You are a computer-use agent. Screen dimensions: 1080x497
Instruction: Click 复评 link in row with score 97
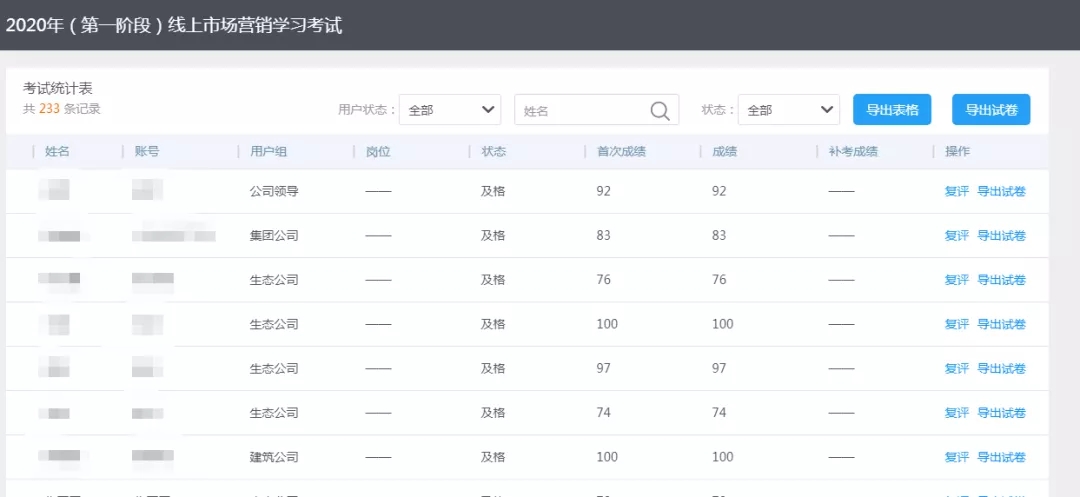point(957,369)
